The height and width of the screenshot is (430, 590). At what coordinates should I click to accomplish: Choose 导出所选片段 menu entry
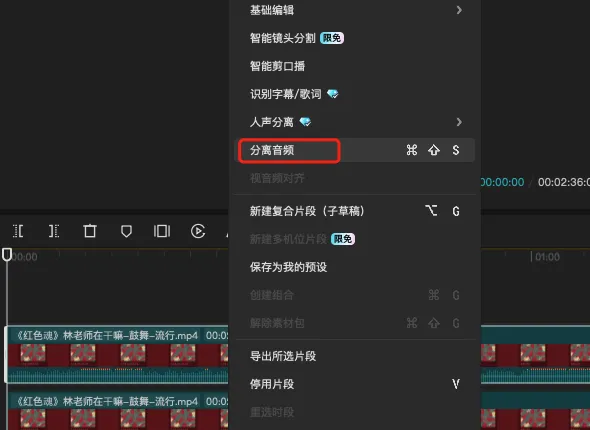354,356
